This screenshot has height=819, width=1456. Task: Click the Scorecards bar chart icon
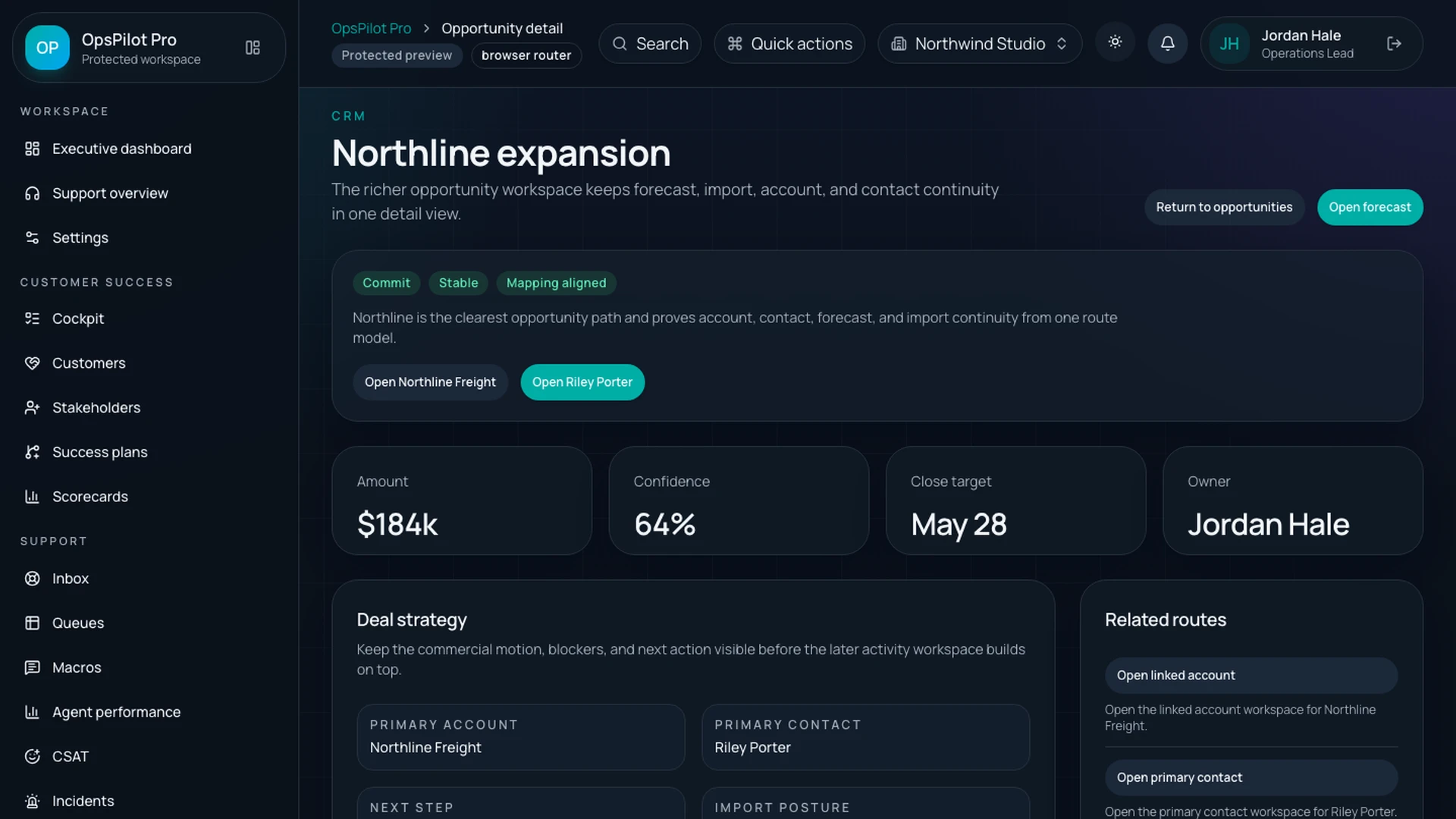coord(32,497)
